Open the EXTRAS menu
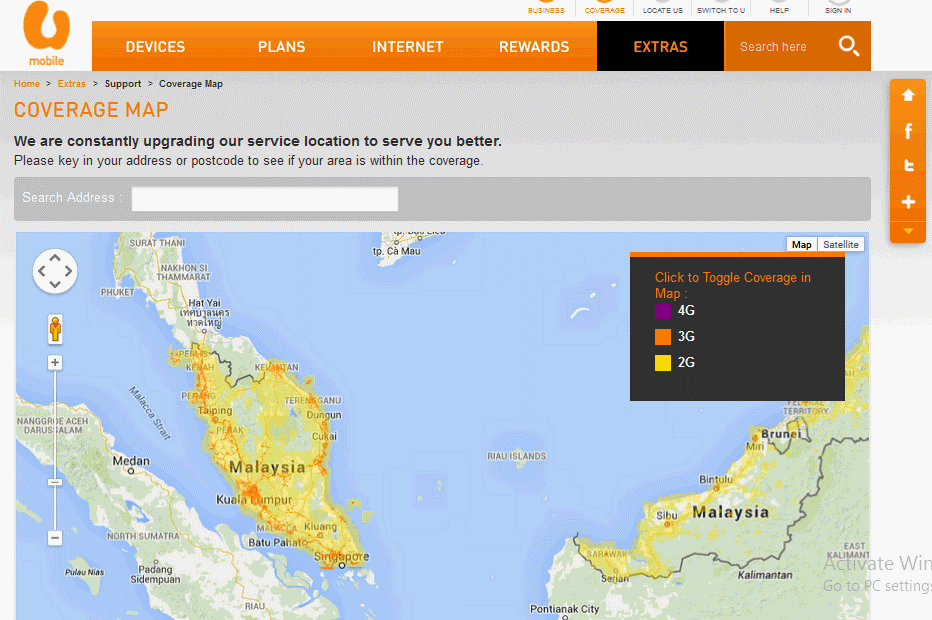This screenshot has height=620, width=932. coord(660,46)
